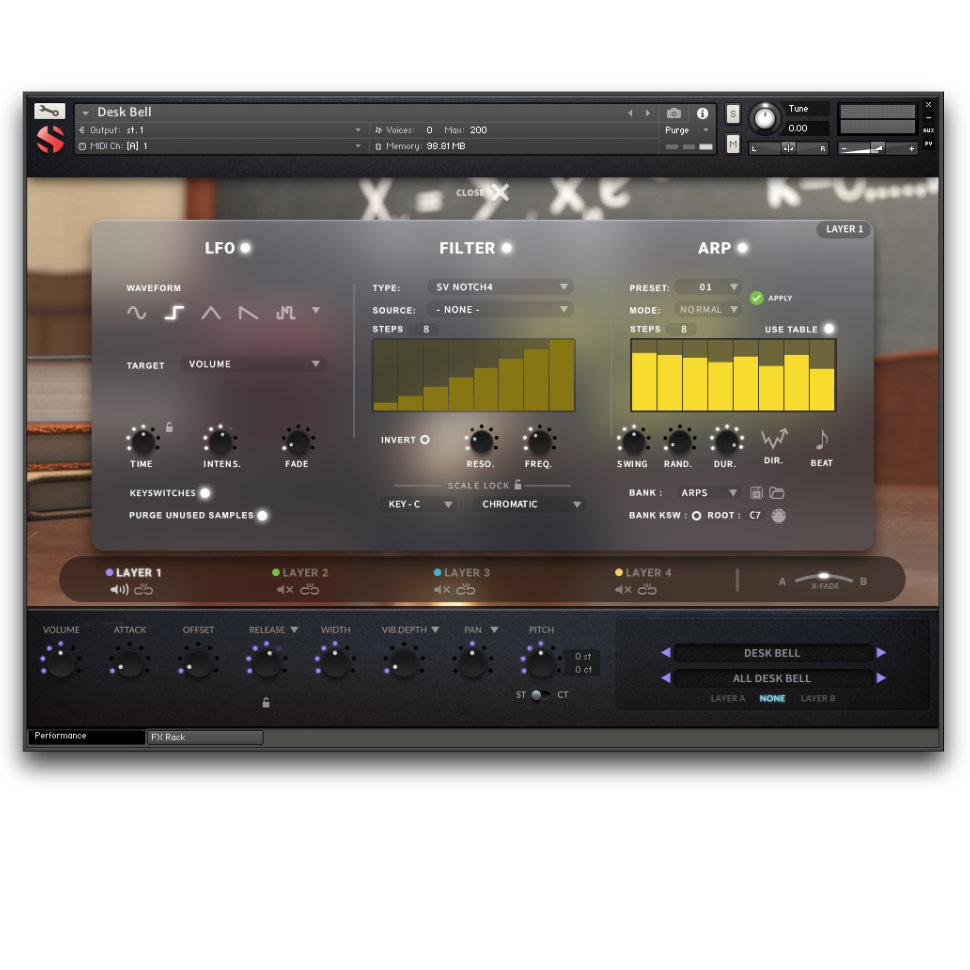This screenshot has width=970, height=970.
Task: Load an arp bank from disk
Action: (777, 492)
